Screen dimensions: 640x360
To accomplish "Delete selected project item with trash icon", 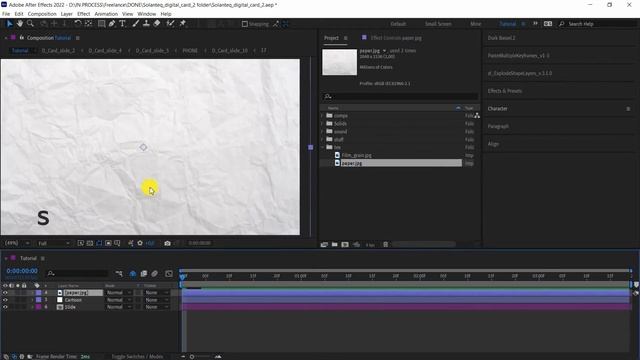I will (x=385, y=244).
